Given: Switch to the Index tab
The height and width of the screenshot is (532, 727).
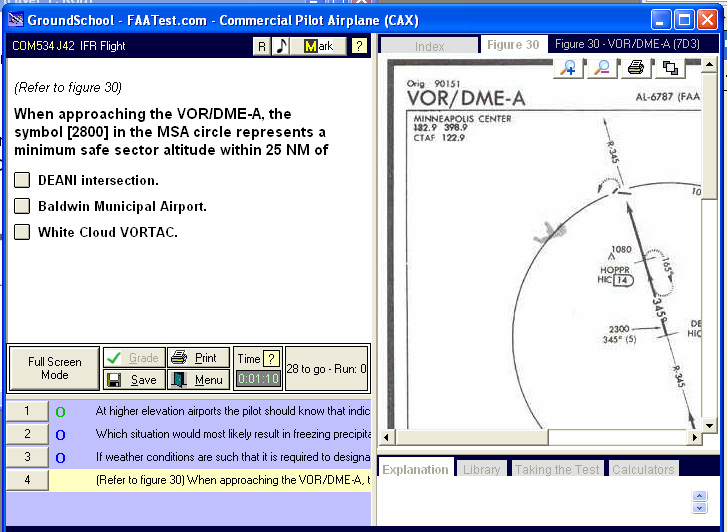Looking at the screenshot, I should [x=429, y=46].
